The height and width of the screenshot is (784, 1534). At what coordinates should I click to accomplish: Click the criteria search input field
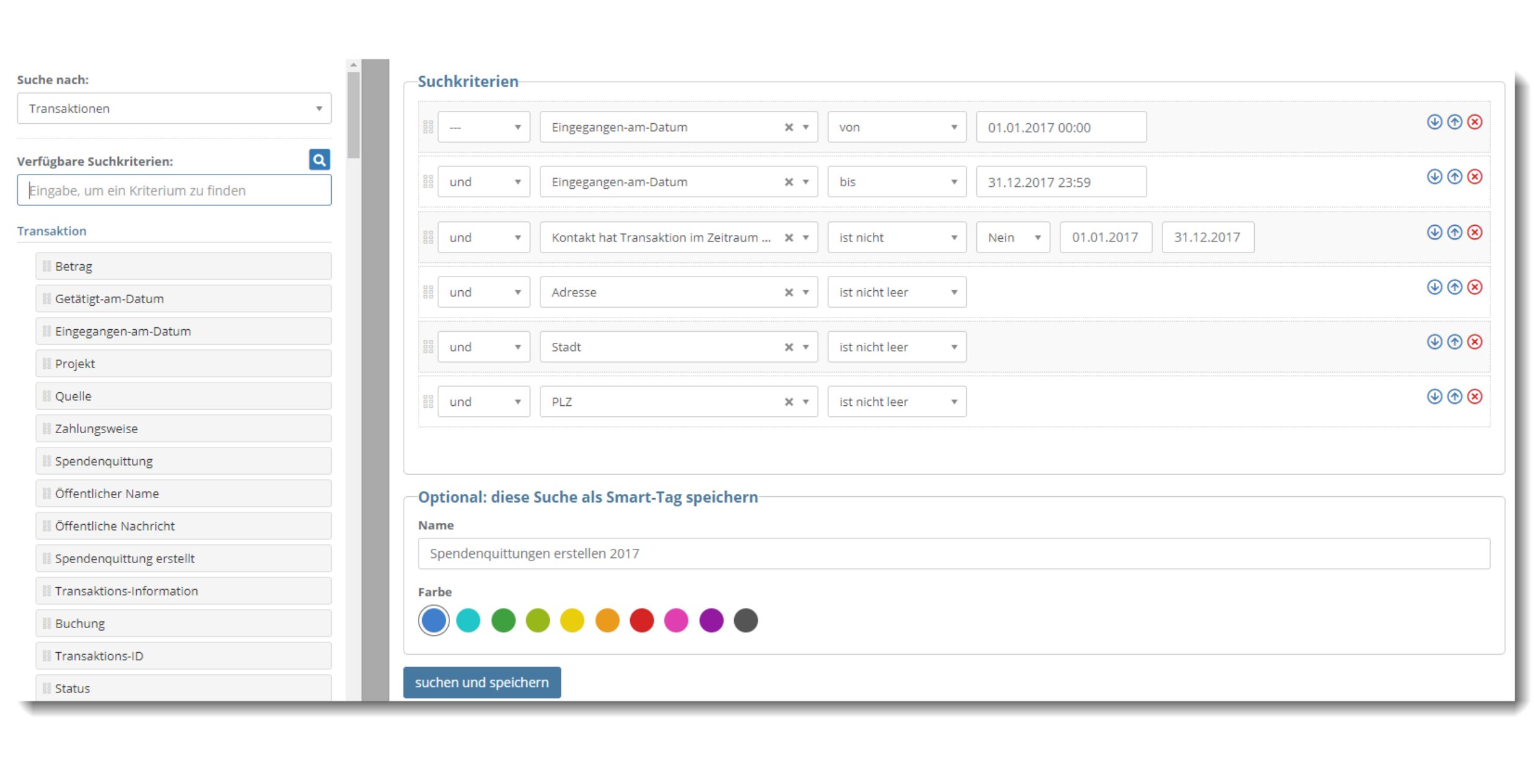coord(174,191)
